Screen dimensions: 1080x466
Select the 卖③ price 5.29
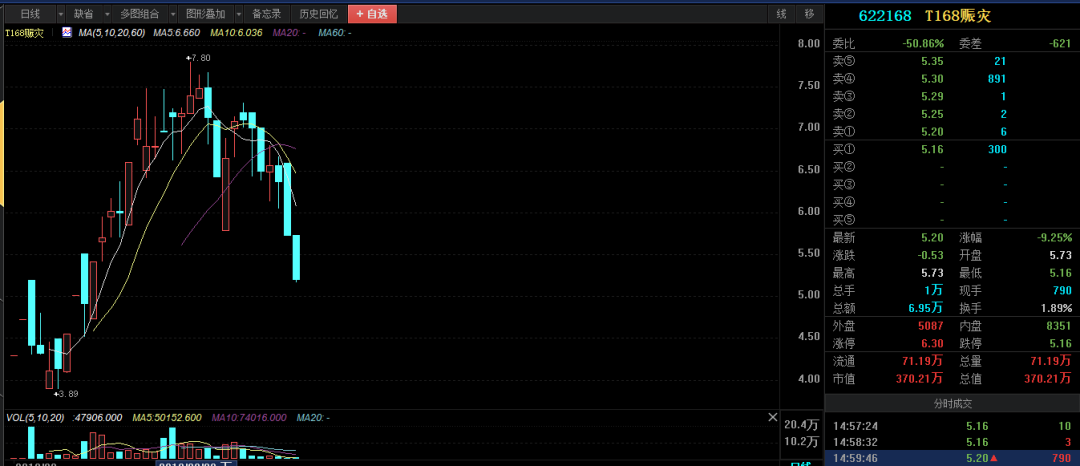[x=932, y=96]
